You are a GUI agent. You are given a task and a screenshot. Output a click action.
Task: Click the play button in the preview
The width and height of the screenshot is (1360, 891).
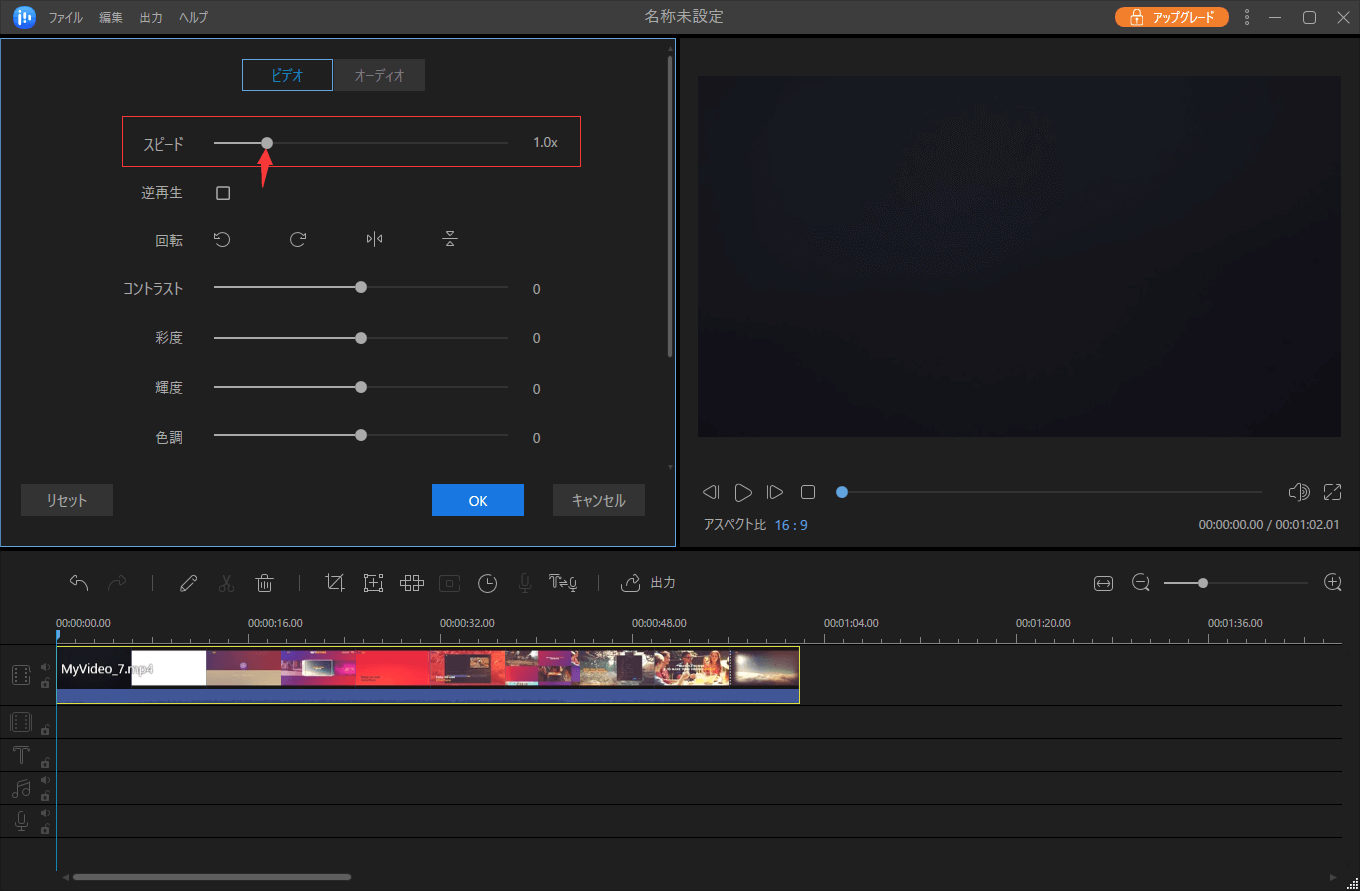pos(743,492)
